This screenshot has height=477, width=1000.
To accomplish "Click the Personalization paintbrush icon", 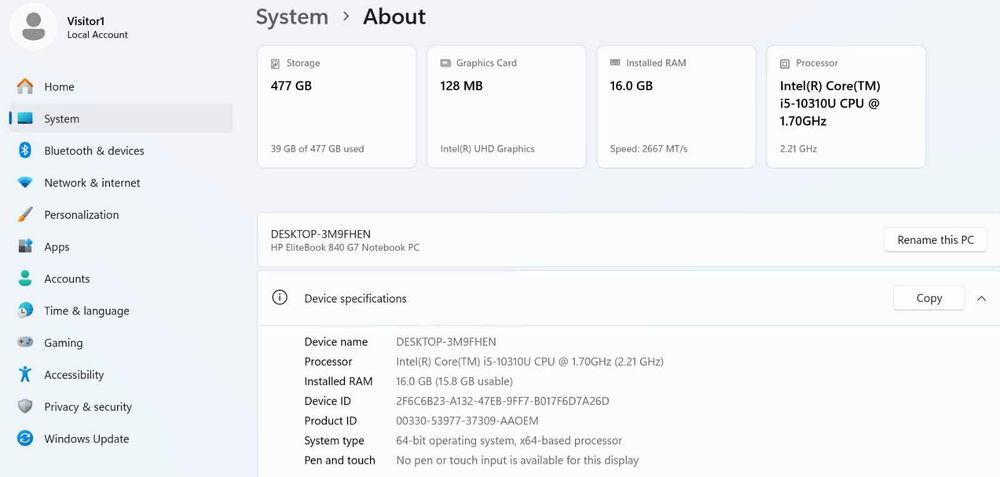I will [25, 215].
